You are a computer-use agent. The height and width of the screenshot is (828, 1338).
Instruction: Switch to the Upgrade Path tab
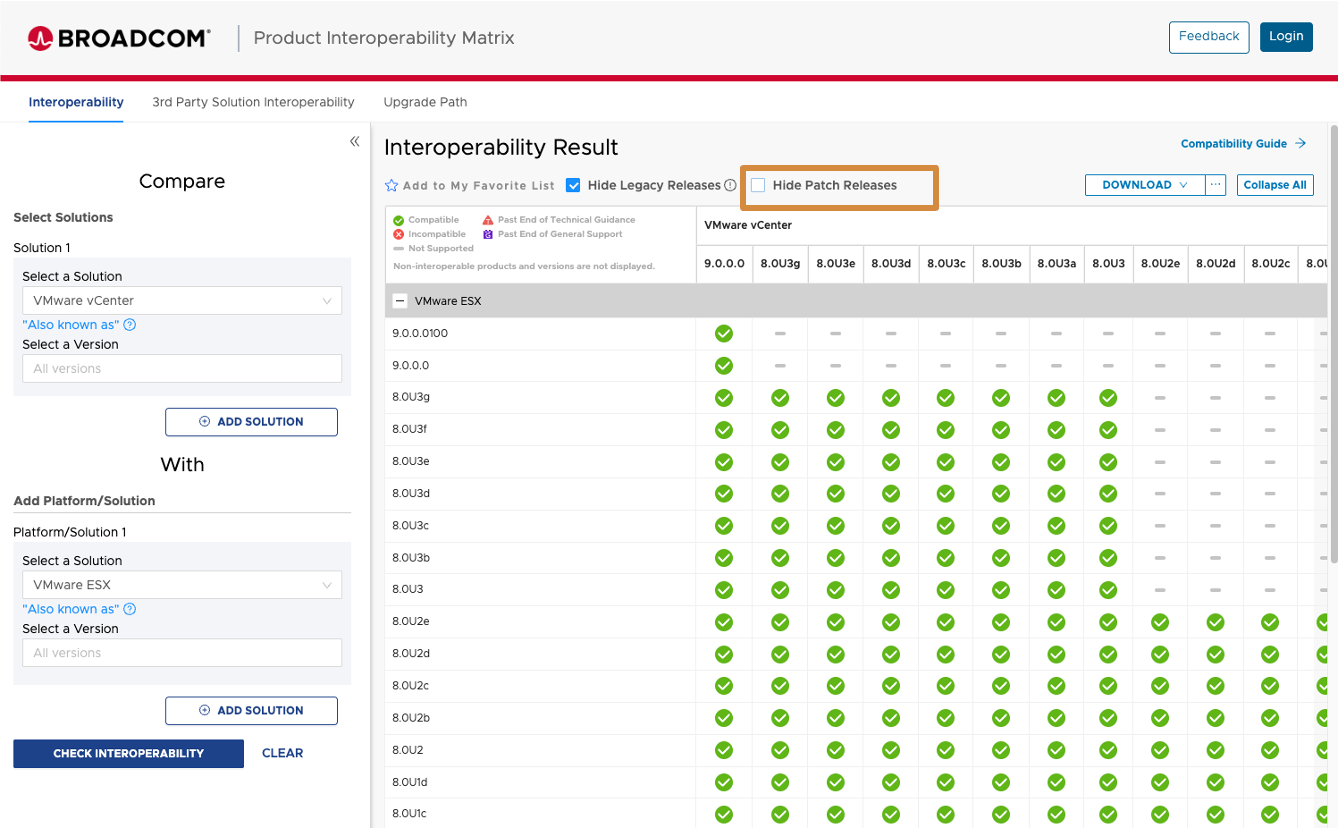(x=425, y=102)
